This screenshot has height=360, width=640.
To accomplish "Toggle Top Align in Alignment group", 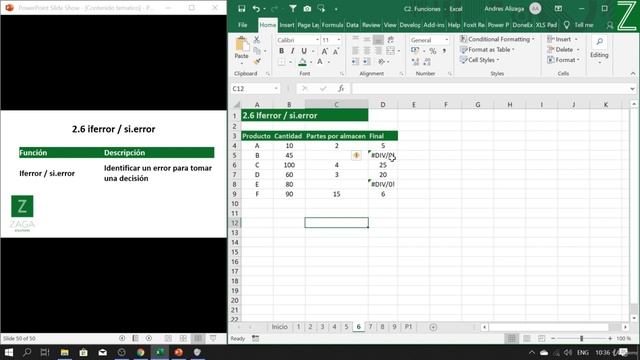I will (x=356, y=40).
